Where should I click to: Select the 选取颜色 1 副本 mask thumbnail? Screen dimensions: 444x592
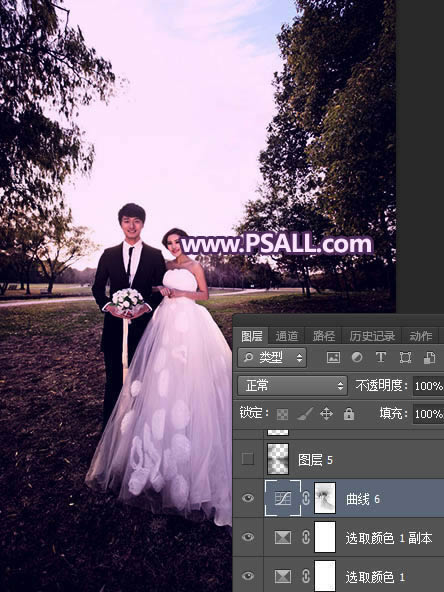[325, 537]
